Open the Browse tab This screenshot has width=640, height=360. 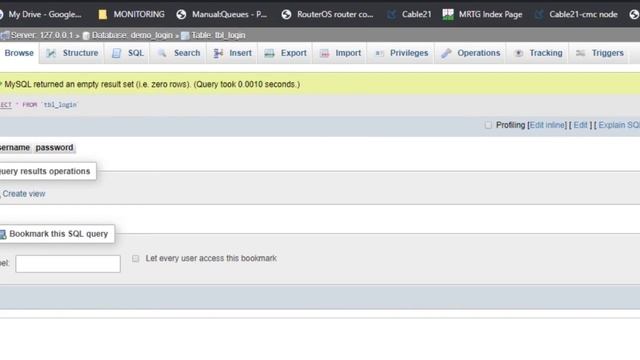click(19, 53)
